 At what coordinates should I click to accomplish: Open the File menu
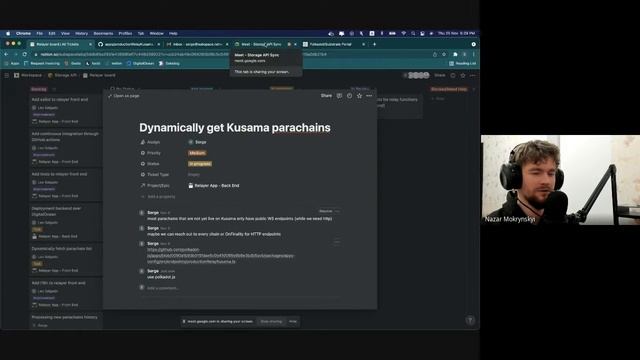(40, 33)
